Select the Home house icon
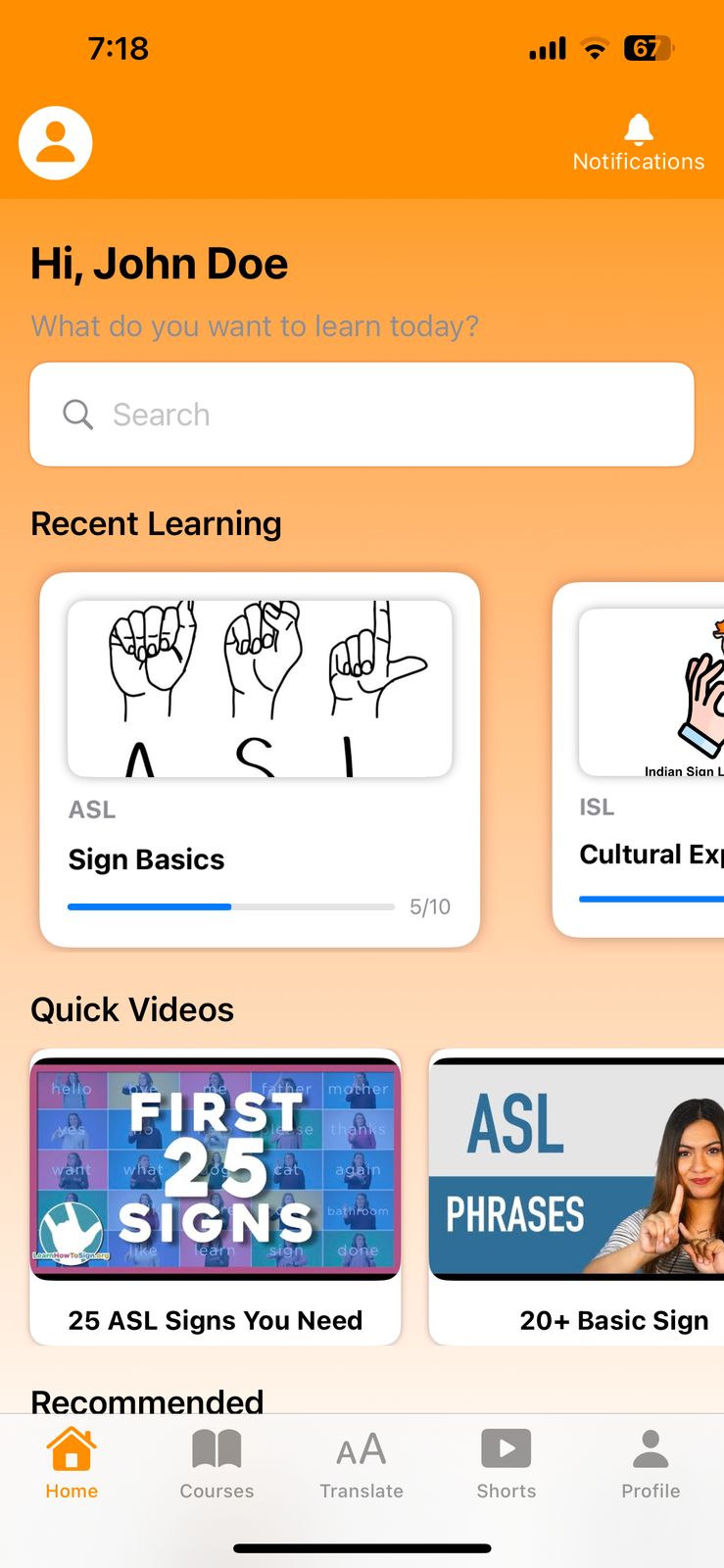The height and width of the screenshot is (1568, 724). coord(72,1449)
